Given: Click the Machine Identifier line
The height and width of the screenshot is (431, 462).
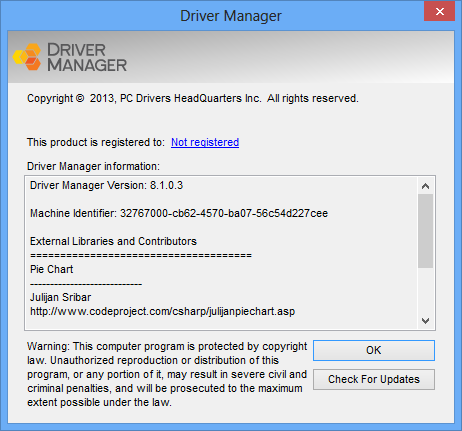Looking at the screenshot, I should pos(179,213).
